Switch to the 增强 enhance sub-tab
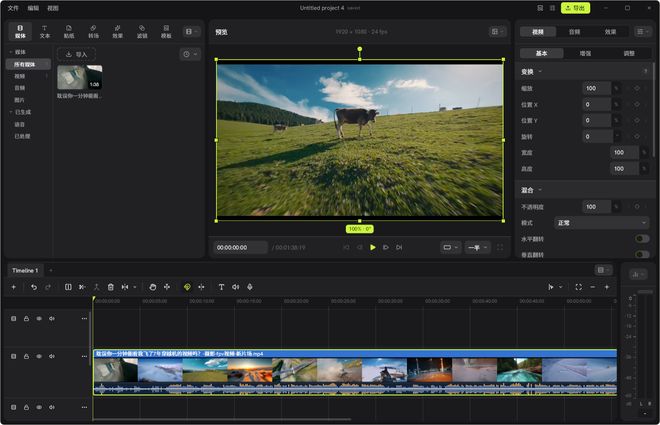660x425 pixels. tap(585, 53)
